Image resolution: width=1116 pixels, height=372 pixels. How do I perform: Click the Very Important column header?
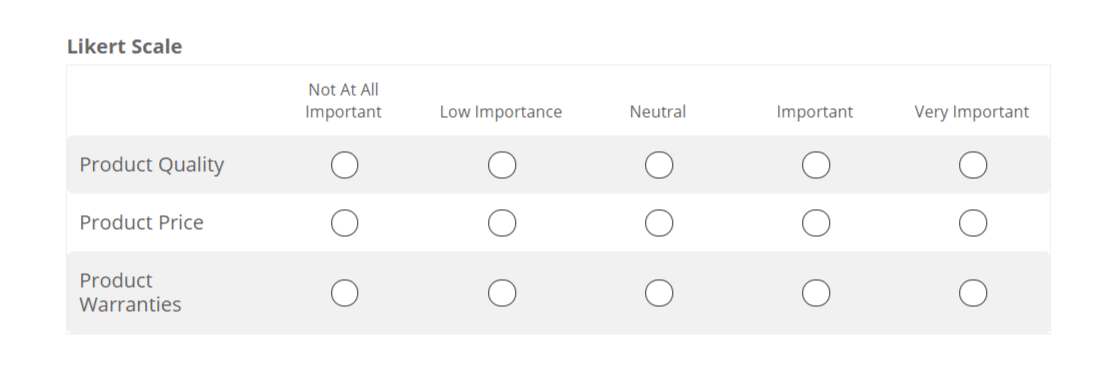[972, 112]
